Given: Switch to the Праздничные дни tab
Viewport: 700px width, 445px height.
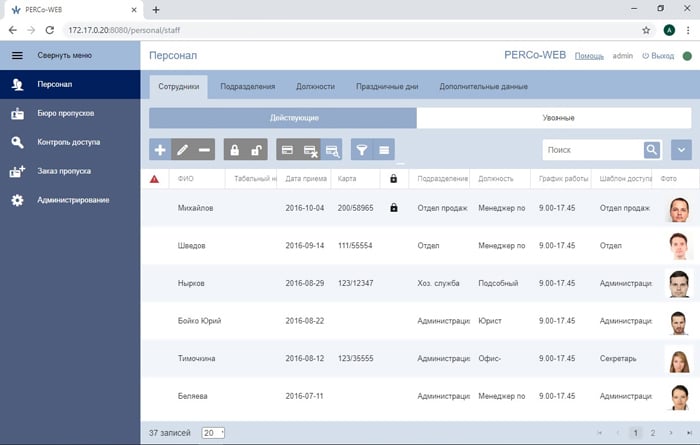Looking at the screenshot, I should 387,87.
